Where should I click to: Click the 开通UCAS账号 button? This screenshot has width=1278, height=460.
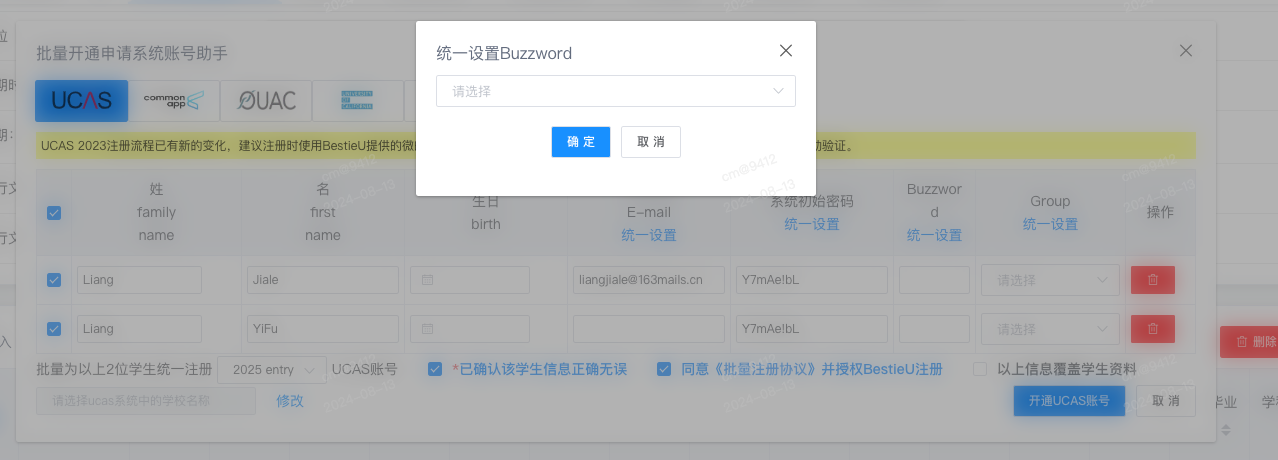1069,401
